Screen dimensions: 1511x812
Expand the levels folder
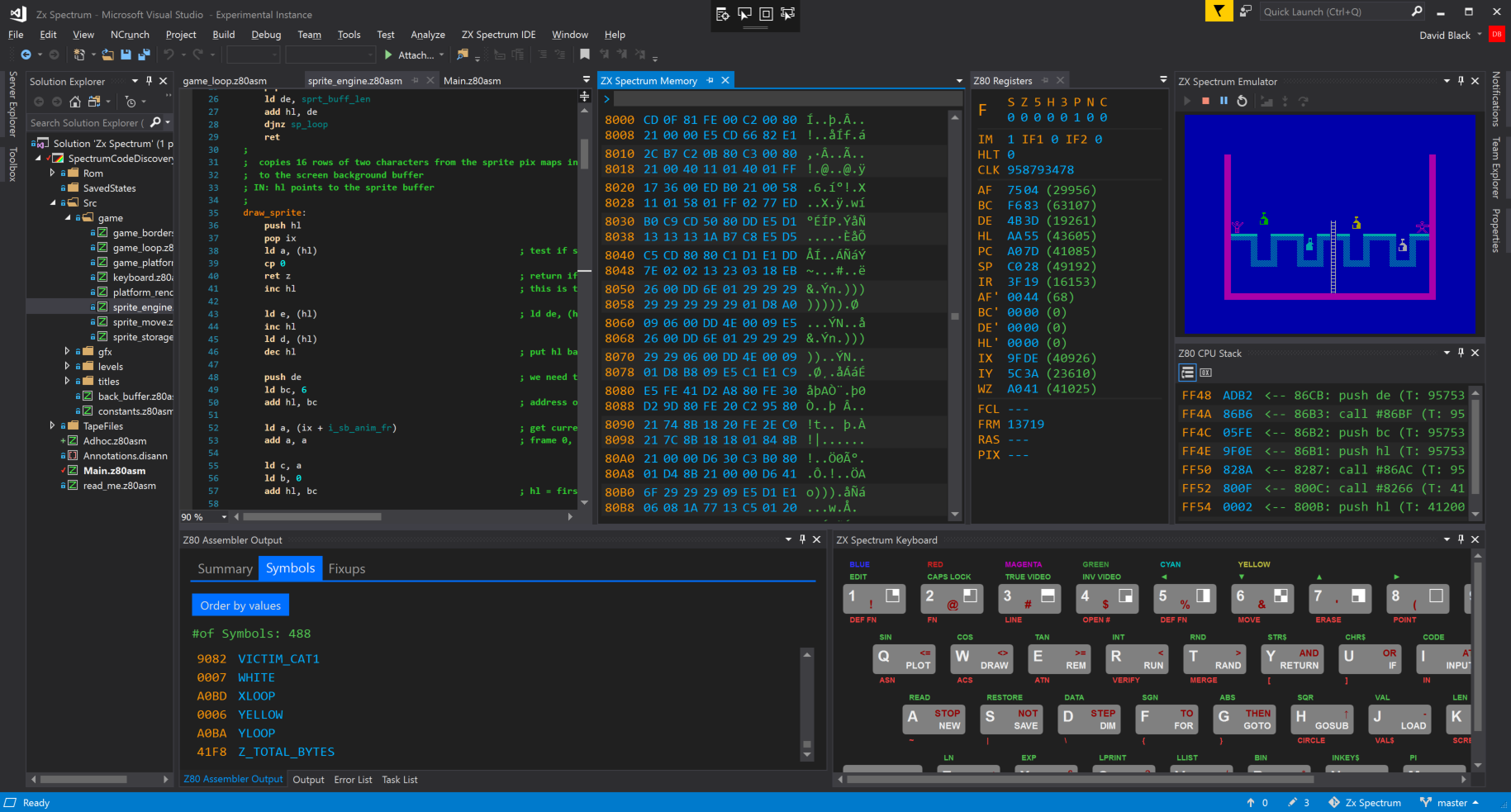point(67,366)
